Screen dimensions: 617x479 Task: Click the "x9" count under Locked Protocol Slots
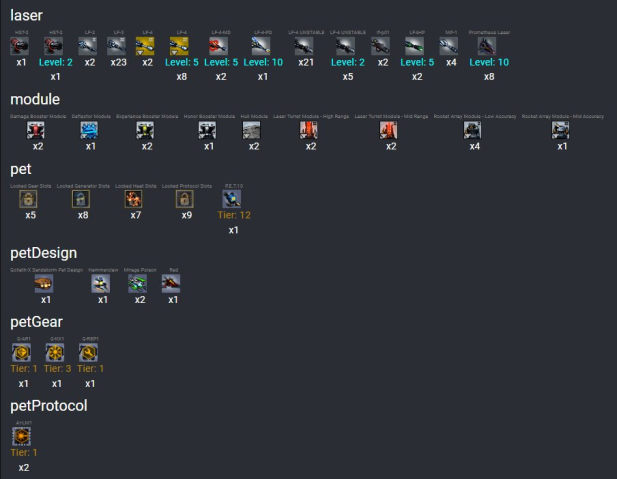(x=187, y=215)
